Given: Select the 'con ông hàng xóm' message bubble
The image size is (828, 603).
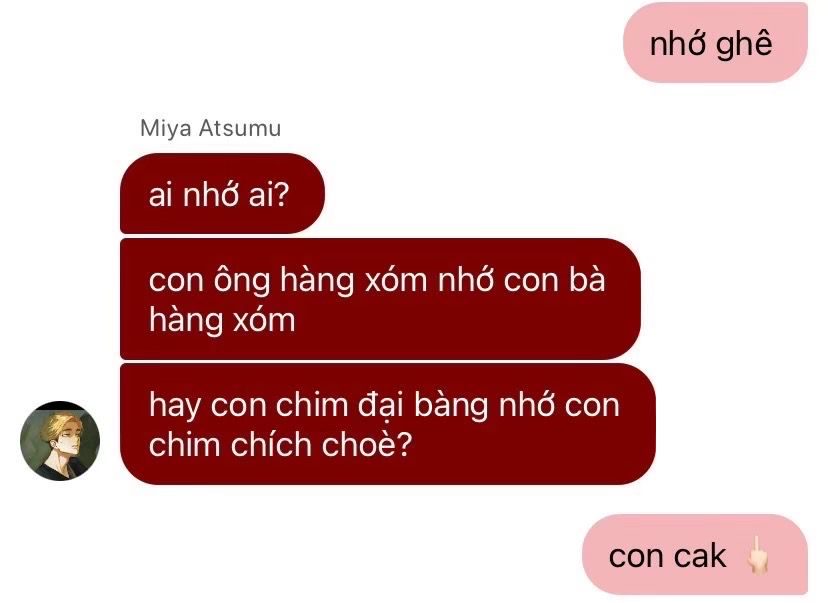Looking at the screenshot, I should point(380,299).
